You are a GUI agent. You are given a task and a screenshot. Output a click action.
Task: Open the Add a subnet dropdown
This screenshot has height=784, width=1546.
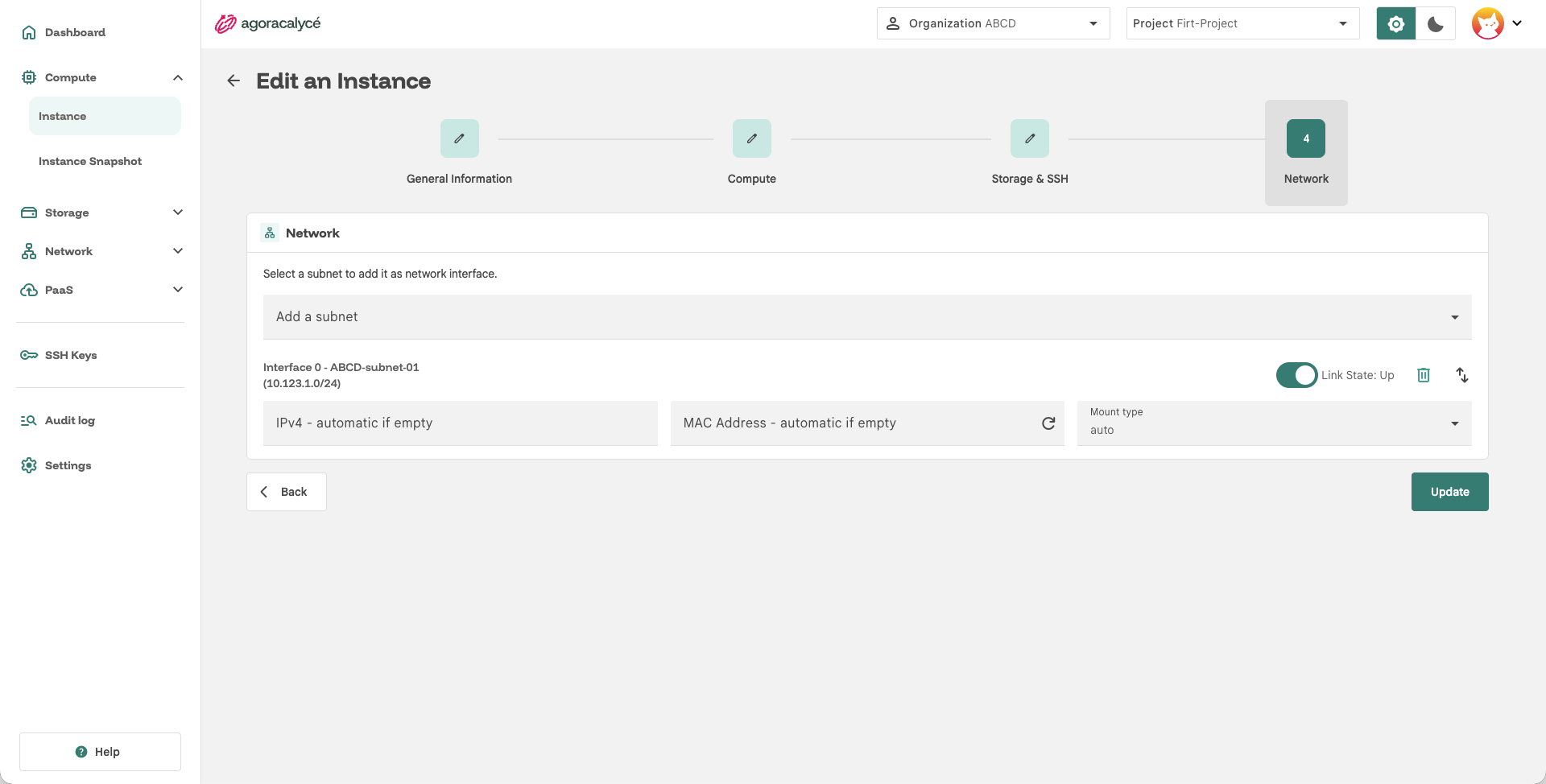[867, 317]
